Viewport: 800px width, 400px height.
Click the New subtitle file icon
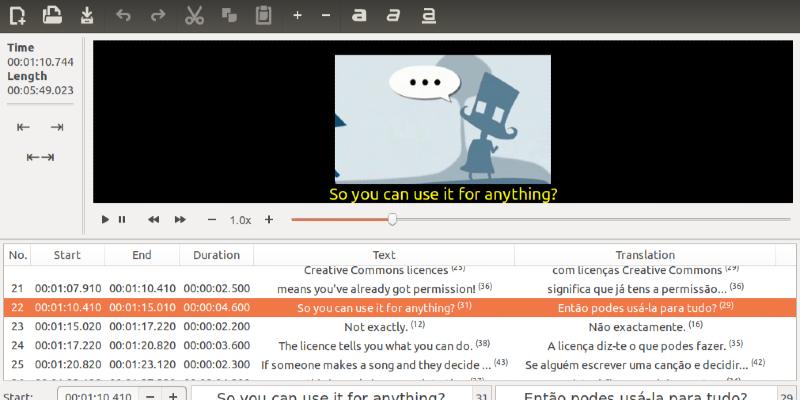point(17,15)
